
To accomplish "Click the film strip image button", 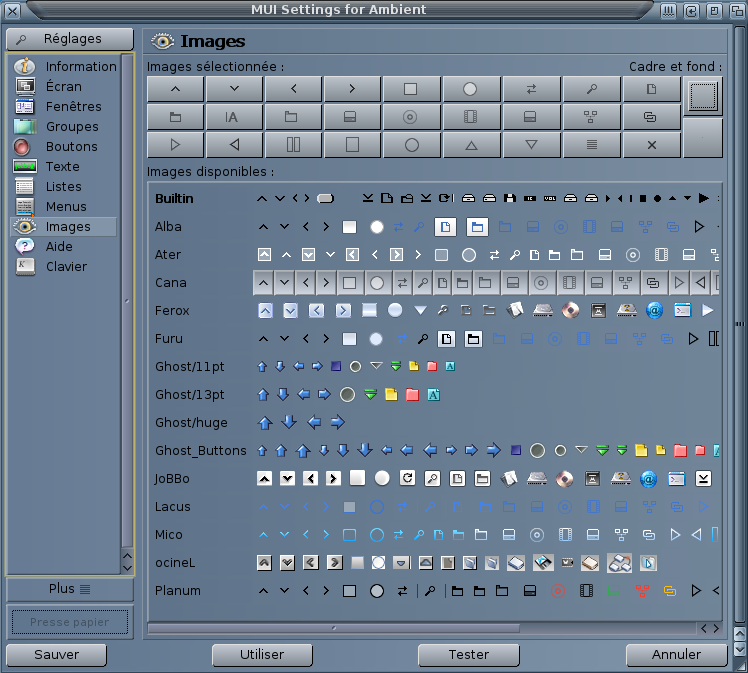I will pos(471,117).
